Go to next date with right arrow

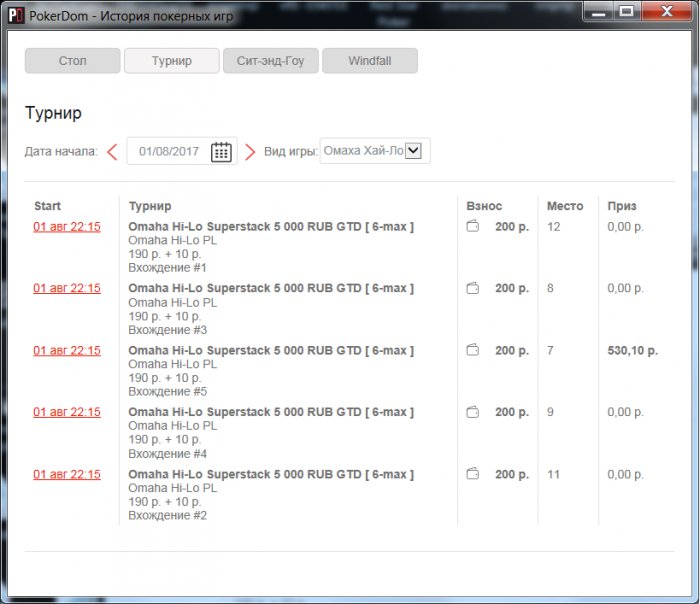point(250,152)
